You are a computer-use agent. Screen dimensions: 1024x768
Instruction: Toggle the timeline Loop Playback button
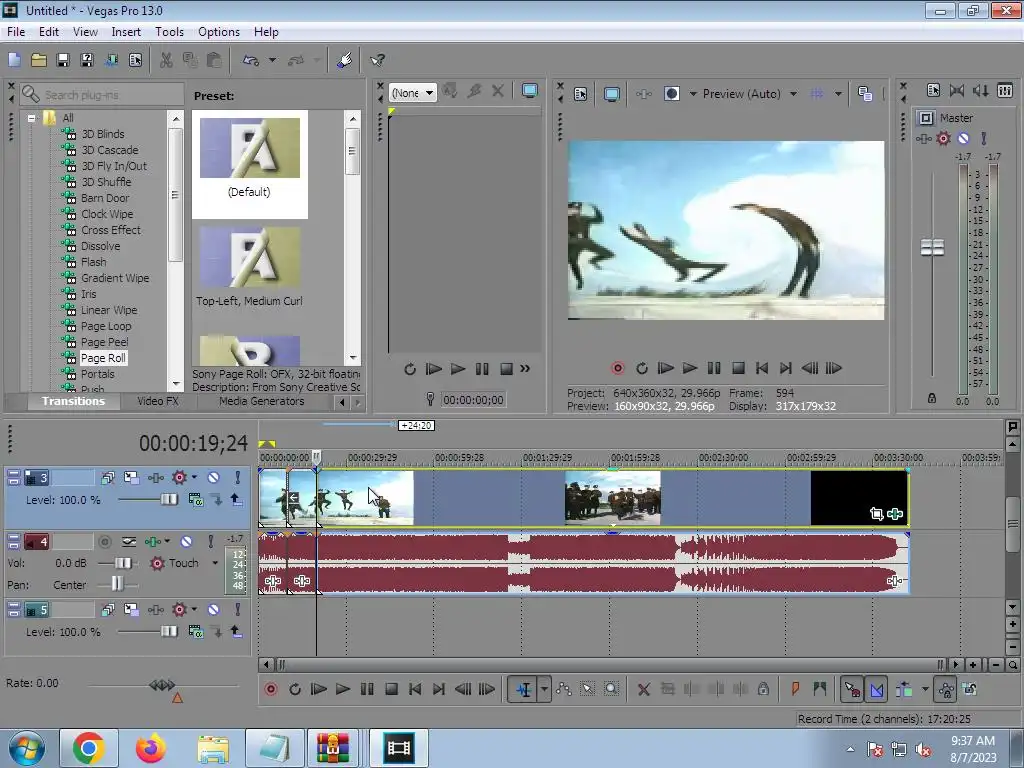pos(295,689)
